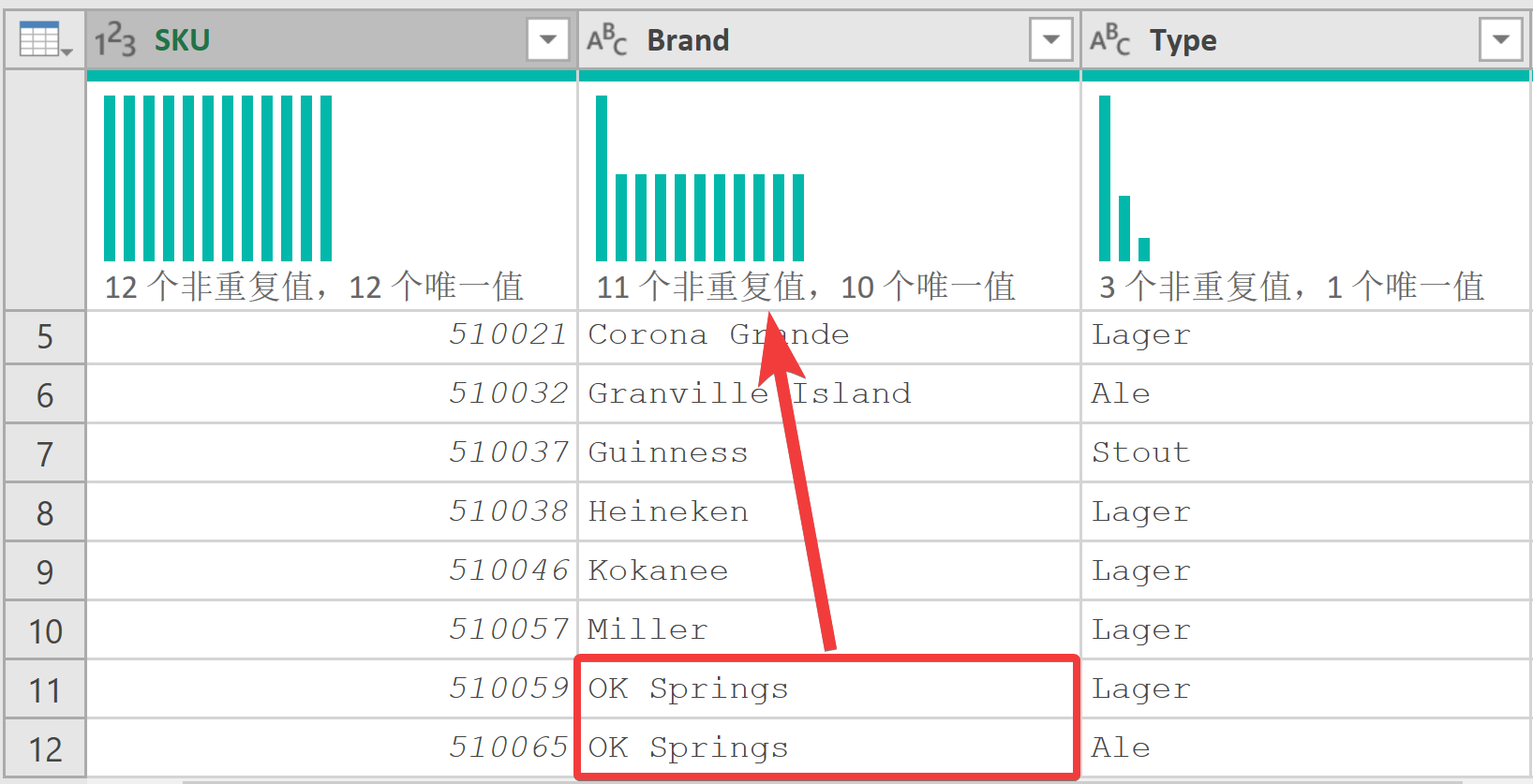Click the Ale type cell in row 12

coord(1306,747)
